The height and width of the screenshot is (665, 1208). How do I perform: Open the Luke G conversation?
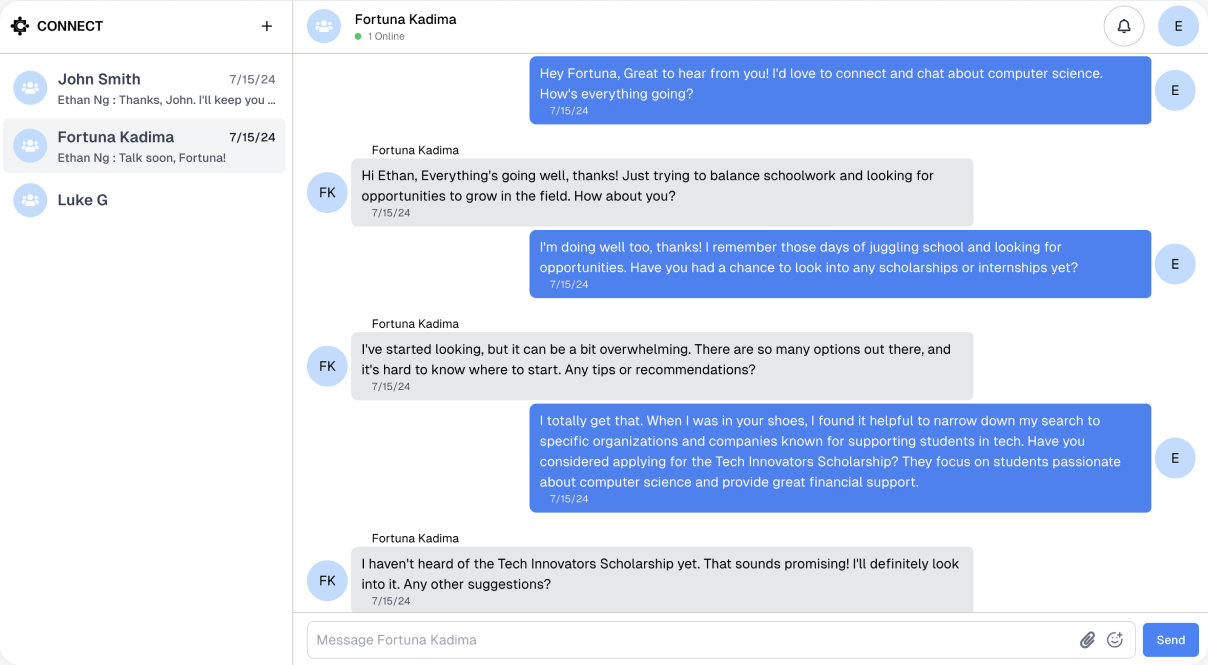point(144,200)
